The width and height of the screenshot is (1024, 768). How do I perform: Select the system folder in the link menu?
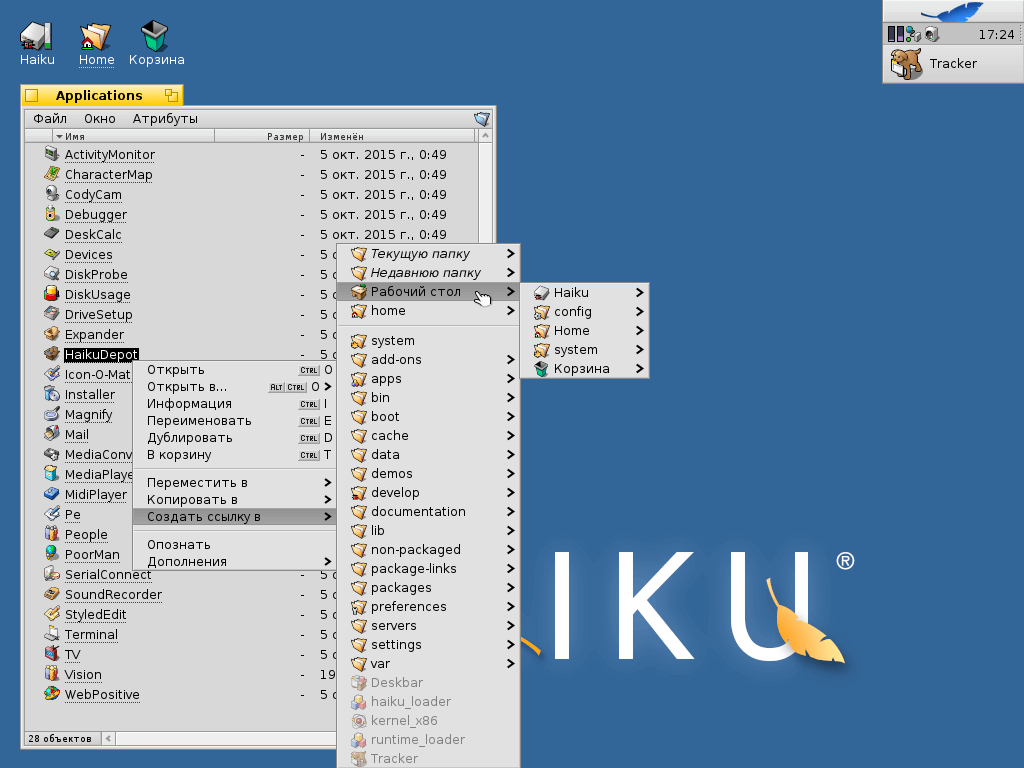(x=428, y=341)
